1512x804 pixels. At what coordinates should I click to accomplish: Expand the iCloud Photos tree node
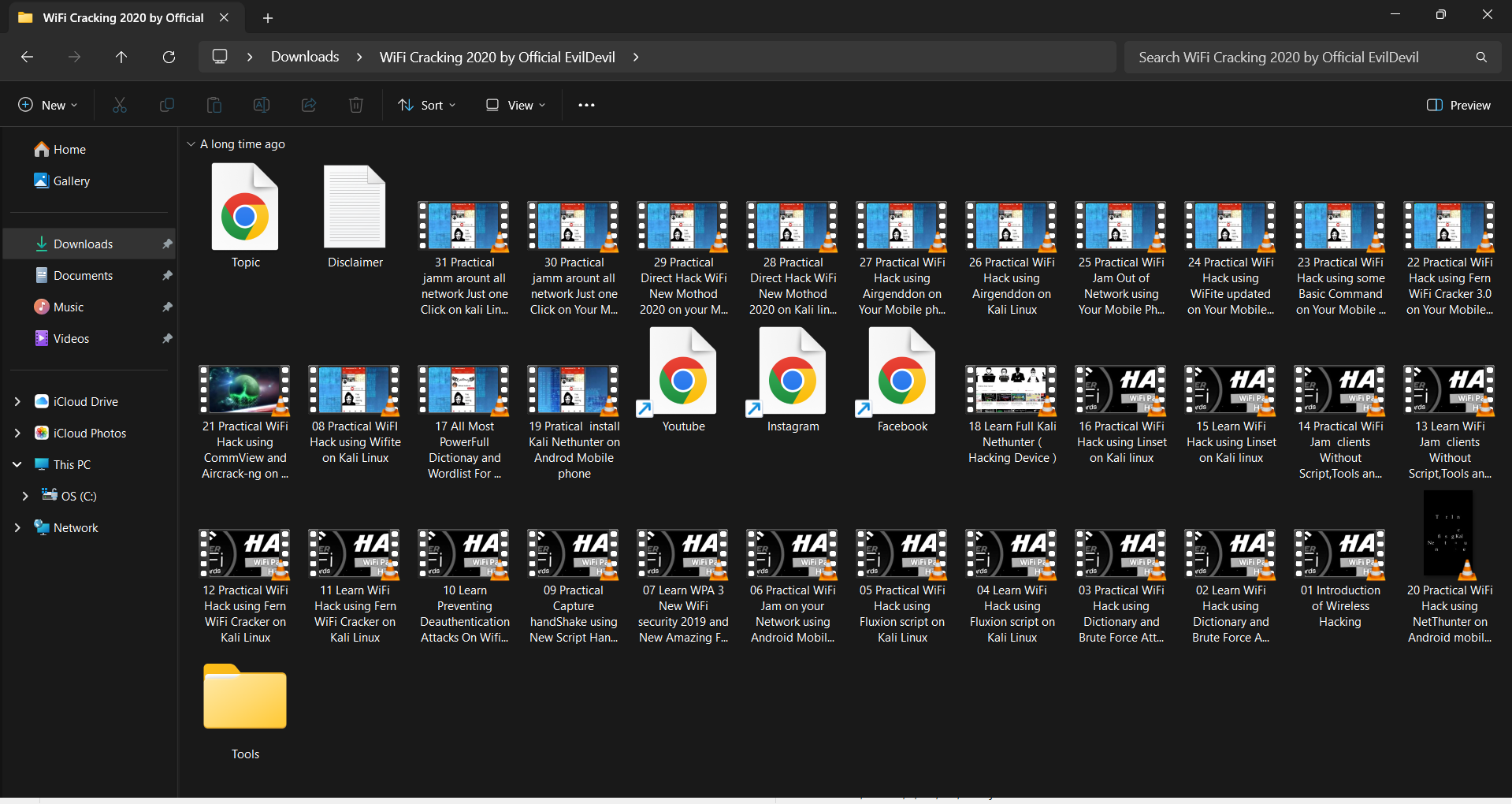17,434
